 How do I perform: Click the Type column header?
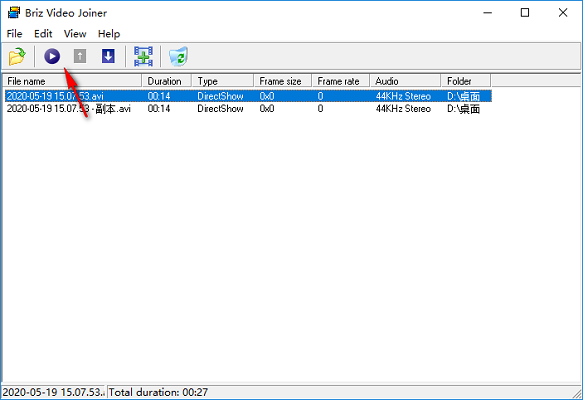coord(223,81)
